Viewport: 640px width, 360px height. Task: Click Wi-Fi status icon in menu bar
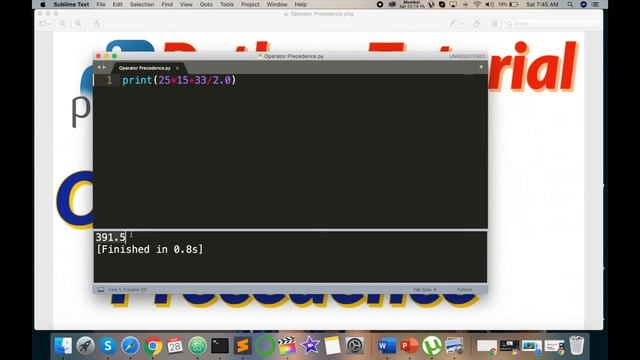point(477,4)
